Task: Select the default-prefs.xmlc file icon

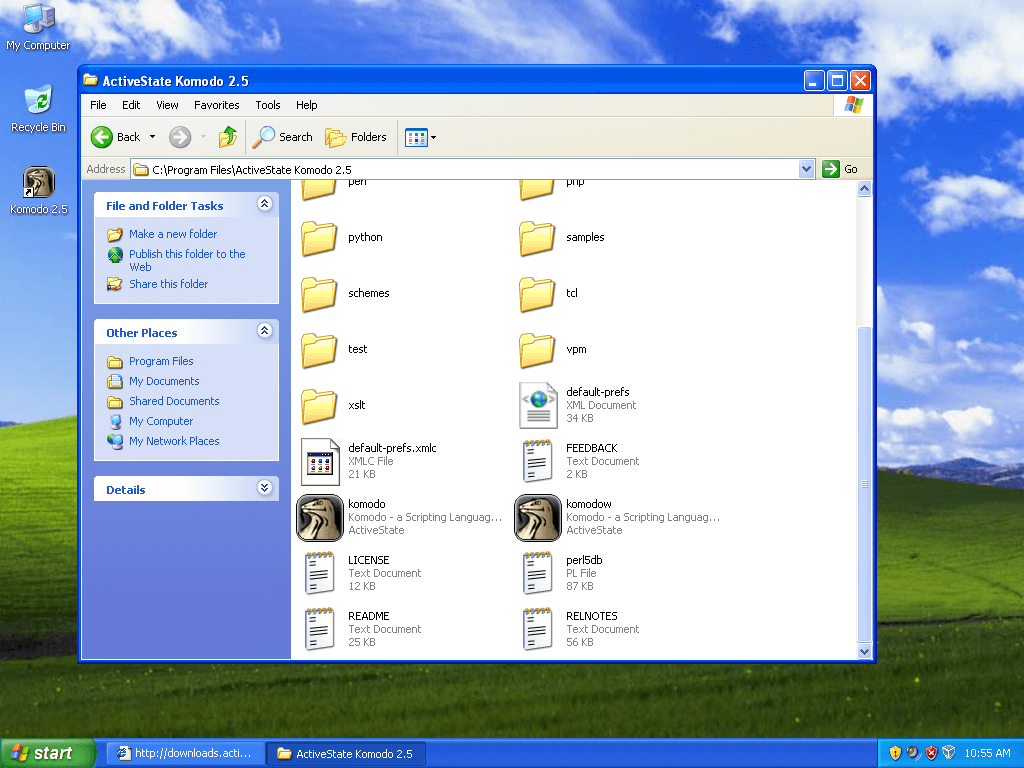Action: click(x=320, y=462)
